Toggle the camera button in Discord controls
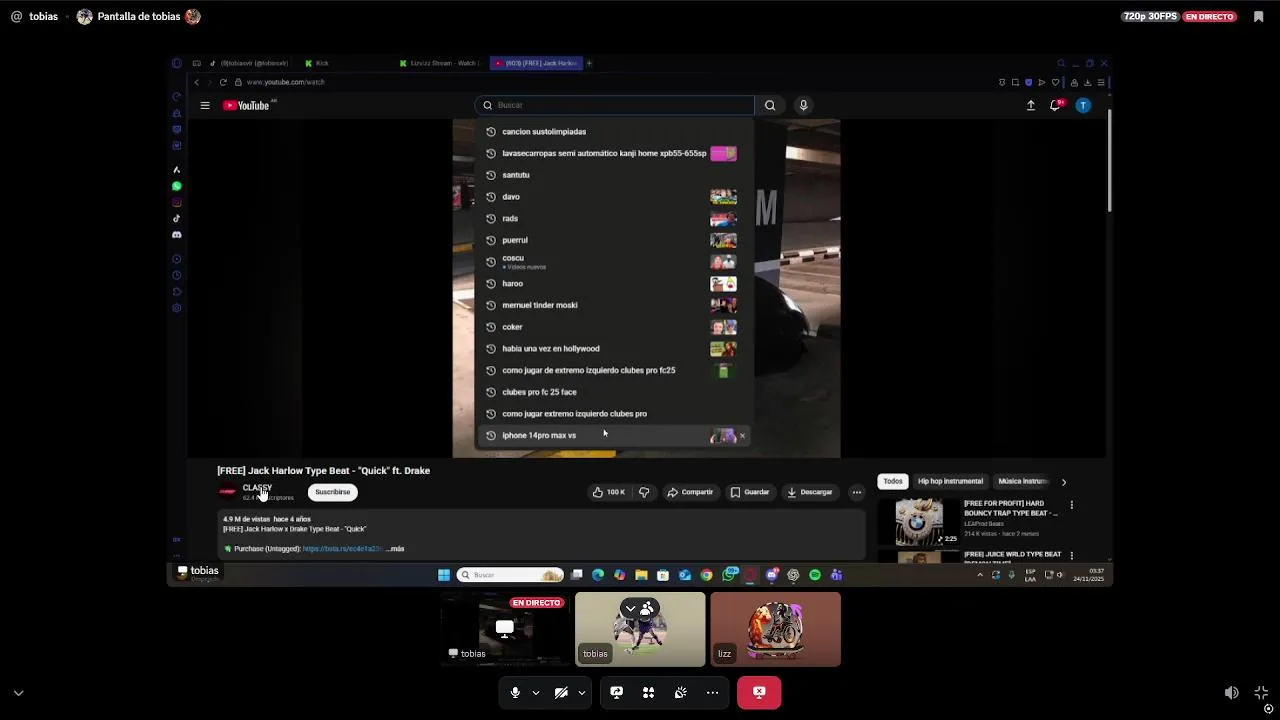 coord(561,692)
